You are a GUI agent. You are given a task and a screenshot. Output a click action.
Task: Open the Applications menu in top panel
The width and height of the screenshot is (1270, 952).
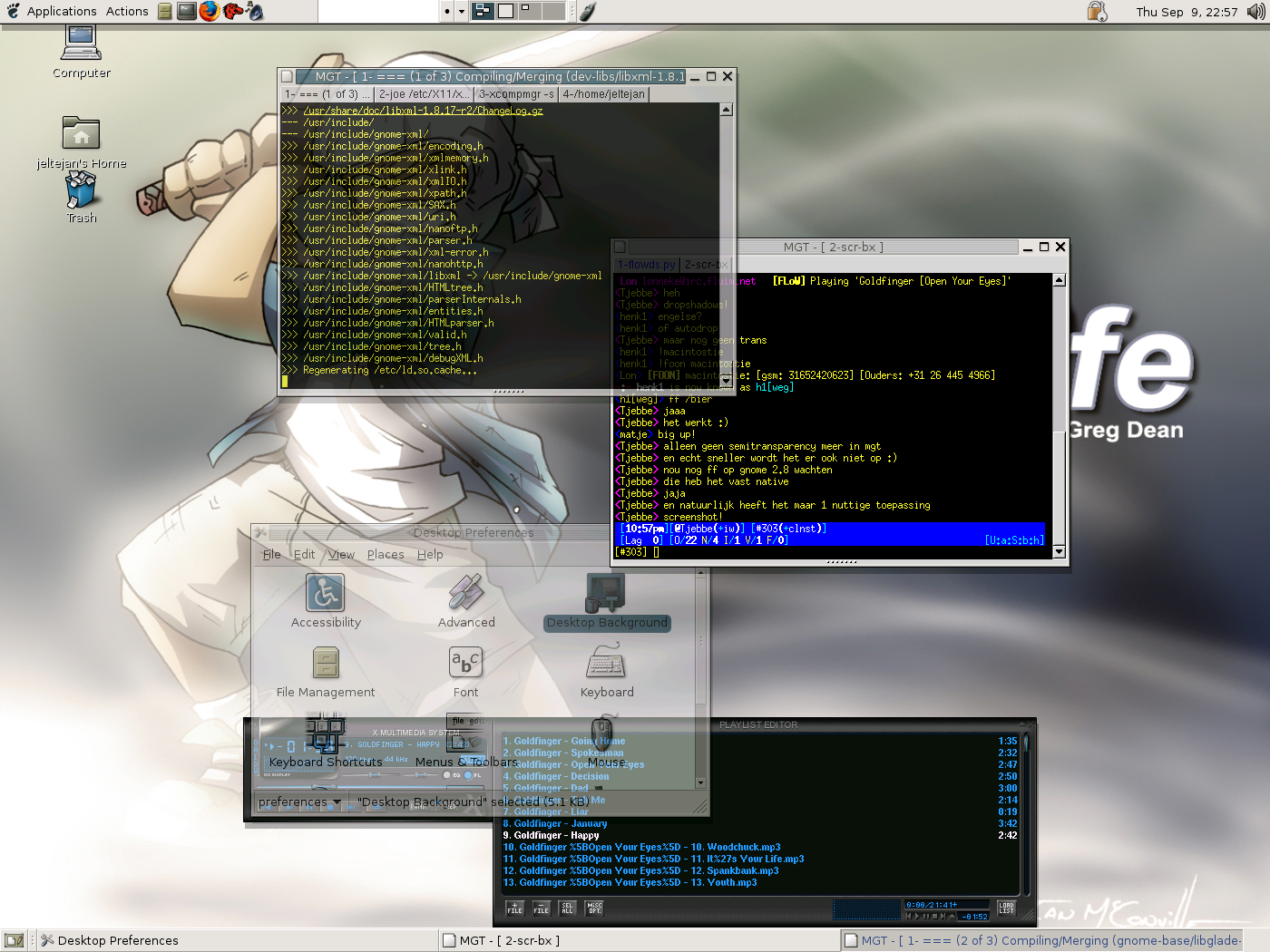(62, 11)
